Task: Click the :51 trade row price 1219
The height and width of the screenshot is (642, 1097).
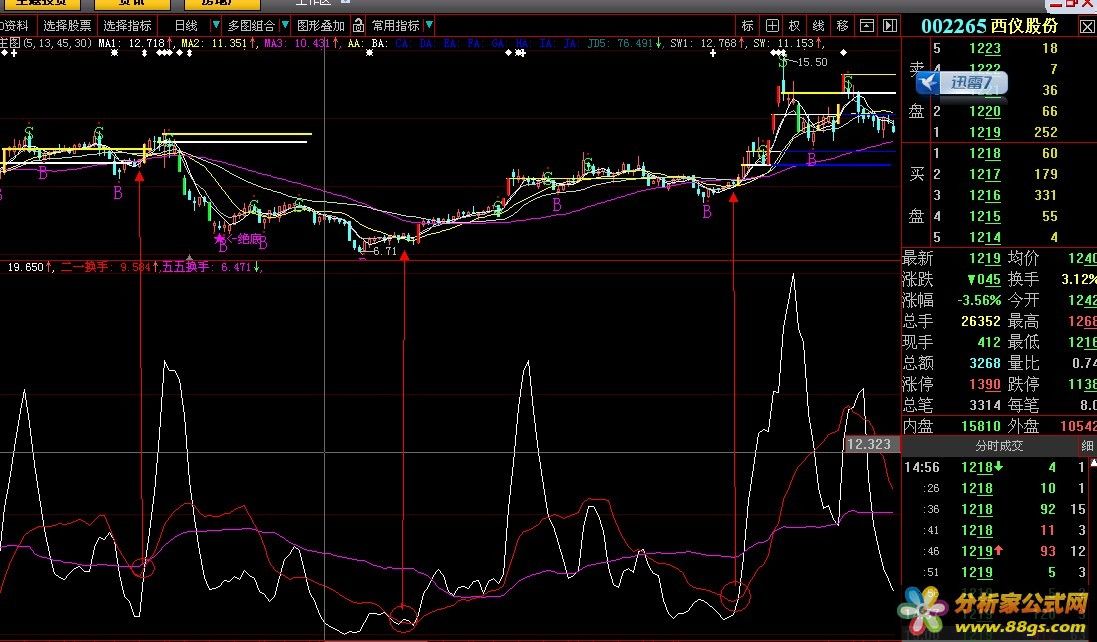Action: coord(977,572)
